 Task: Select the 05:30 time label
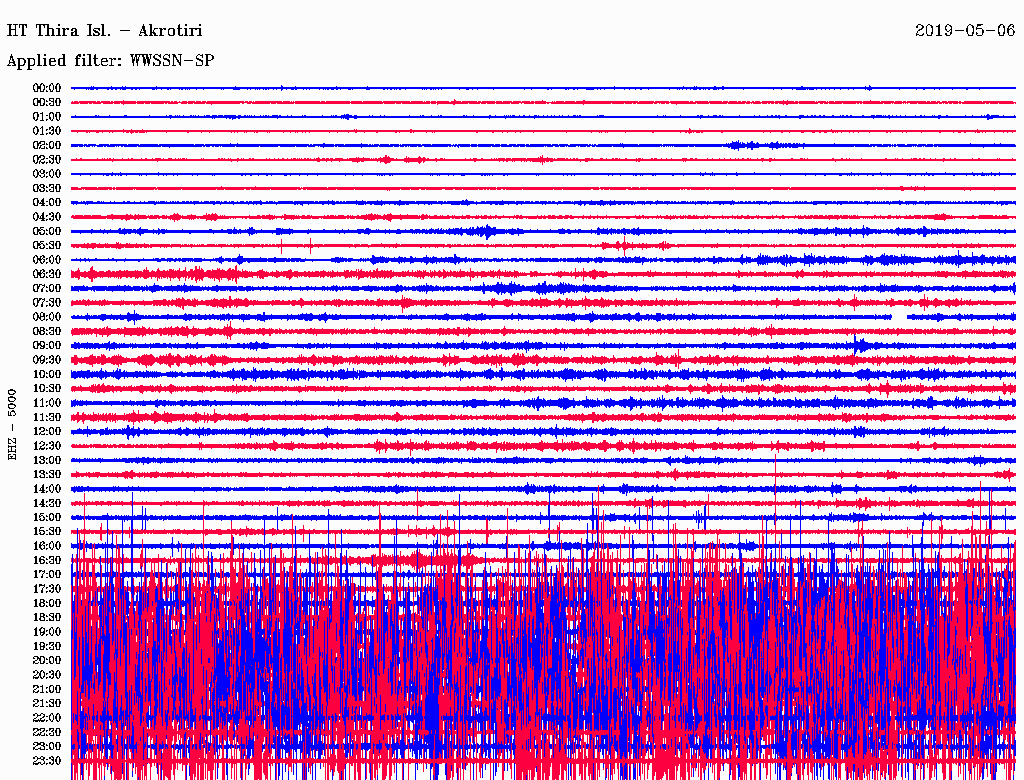tap(47, 246)
